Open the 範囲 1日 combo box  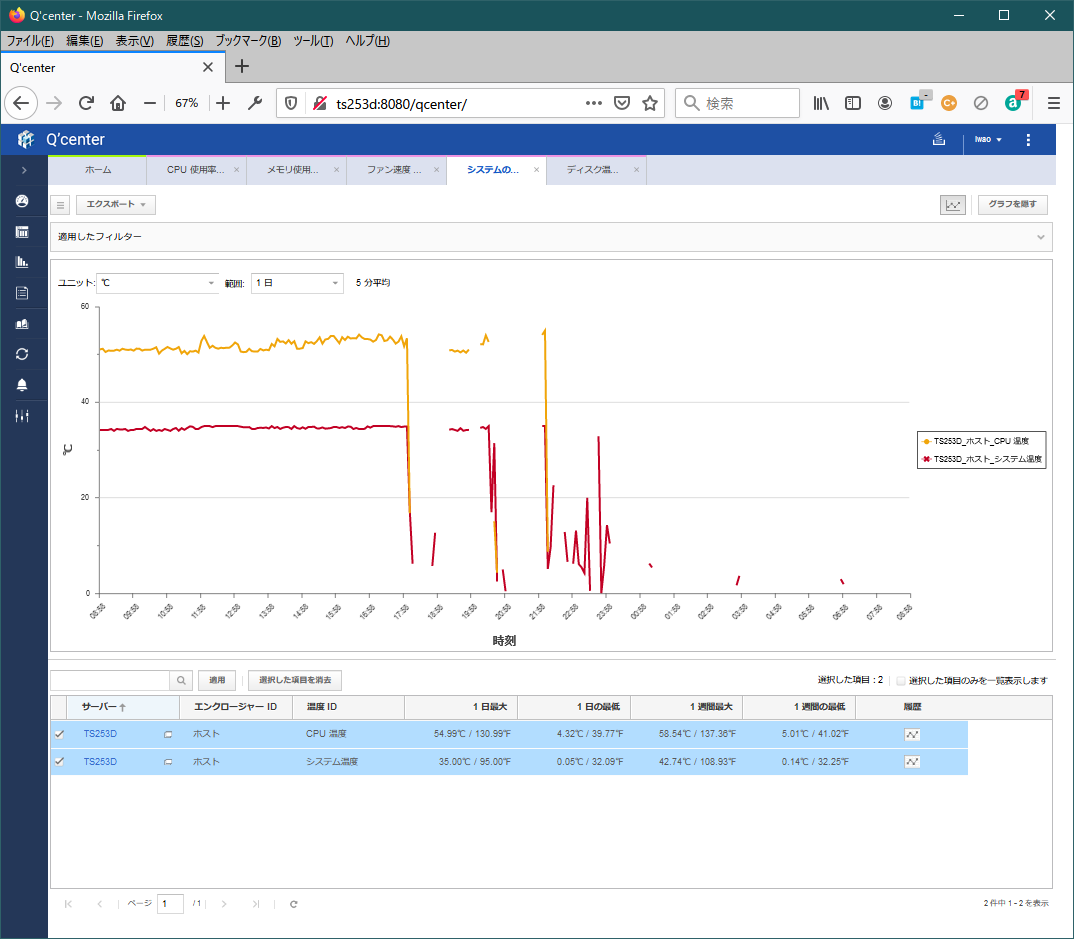(x=297, y=283)
